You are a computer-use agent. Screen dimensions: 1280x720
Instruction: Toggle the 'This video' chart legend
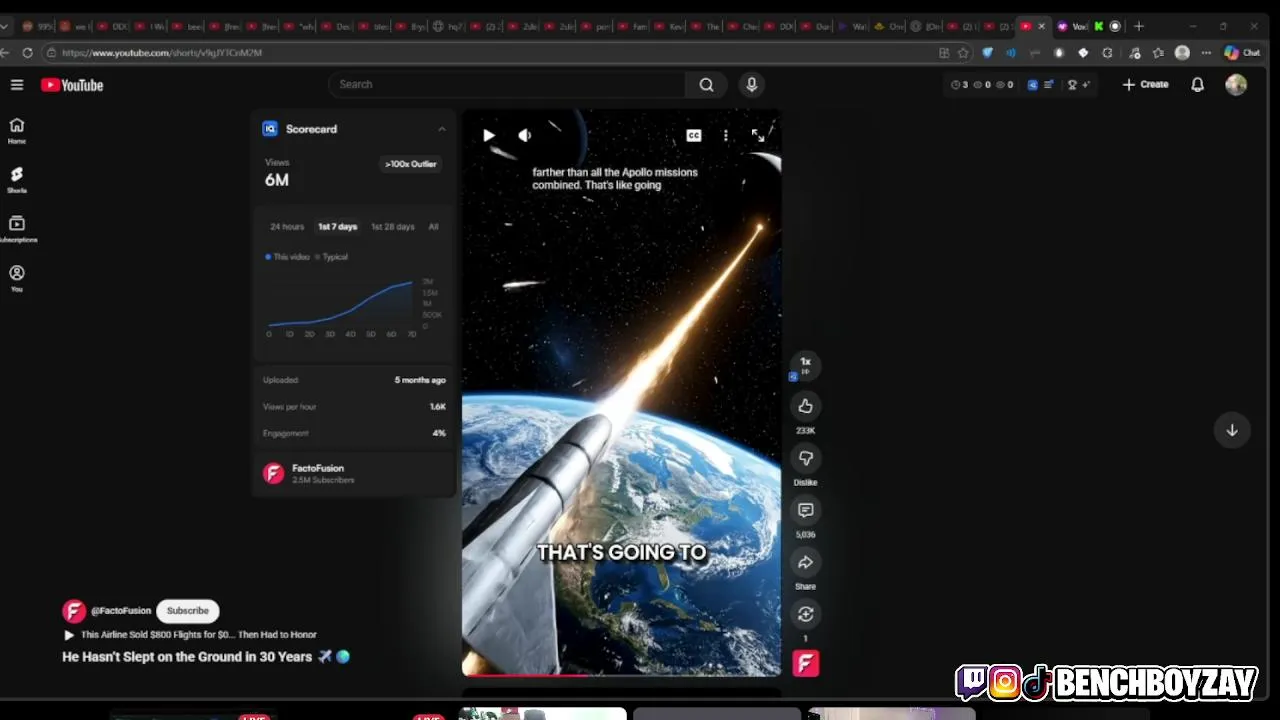point(288,257)
